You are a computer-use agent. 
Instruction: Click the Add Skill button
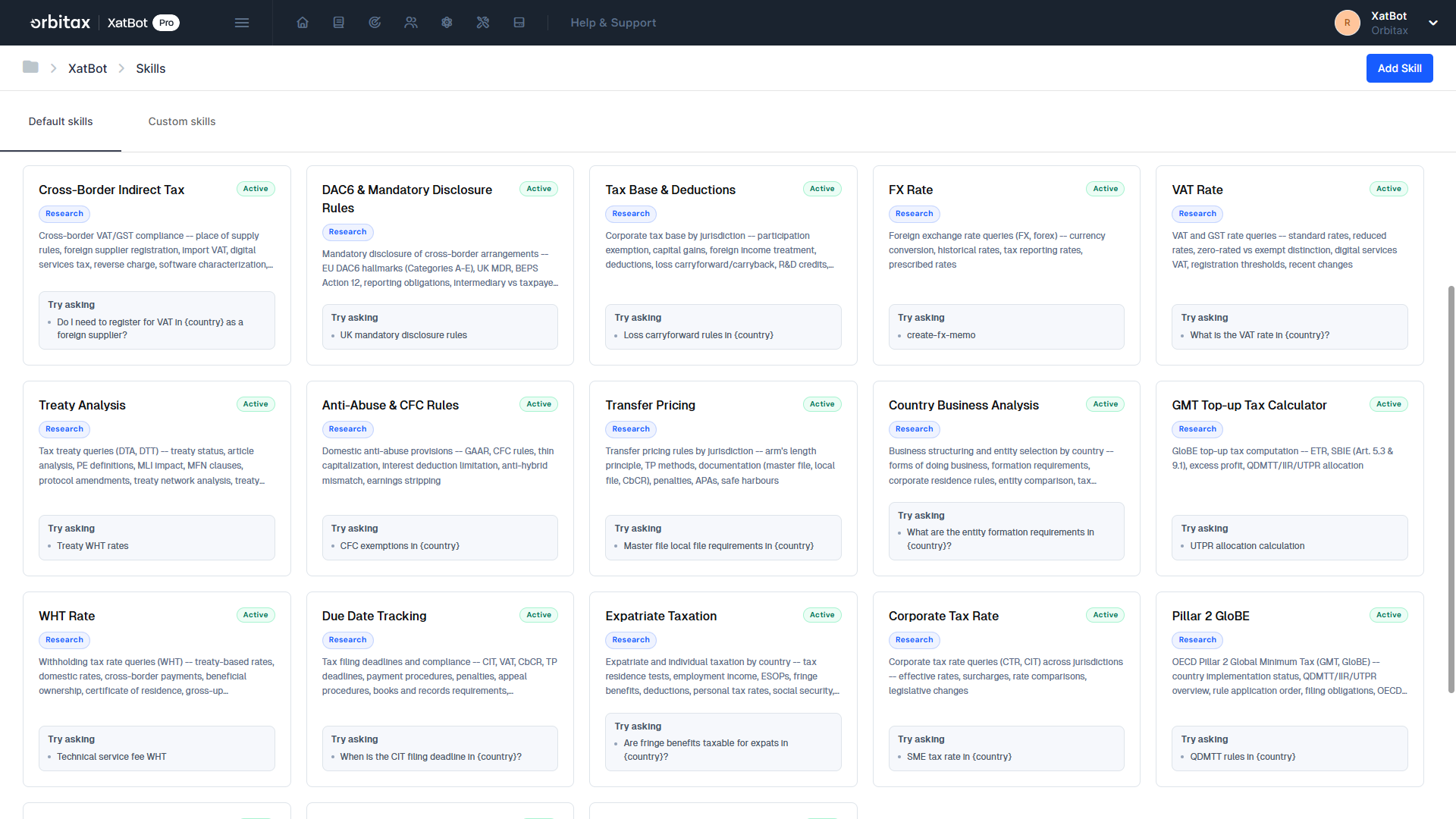[x=1399, y=68]
